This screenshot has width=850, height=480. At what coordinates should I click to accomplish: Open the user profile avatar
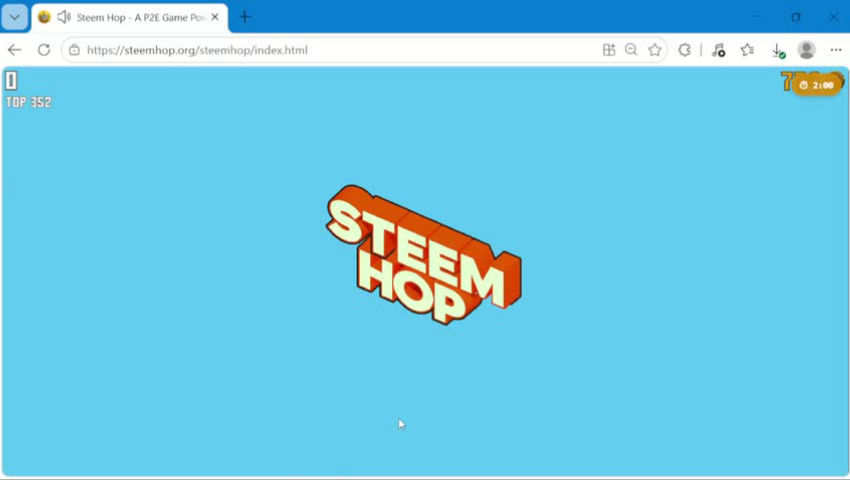coord(807,50)
